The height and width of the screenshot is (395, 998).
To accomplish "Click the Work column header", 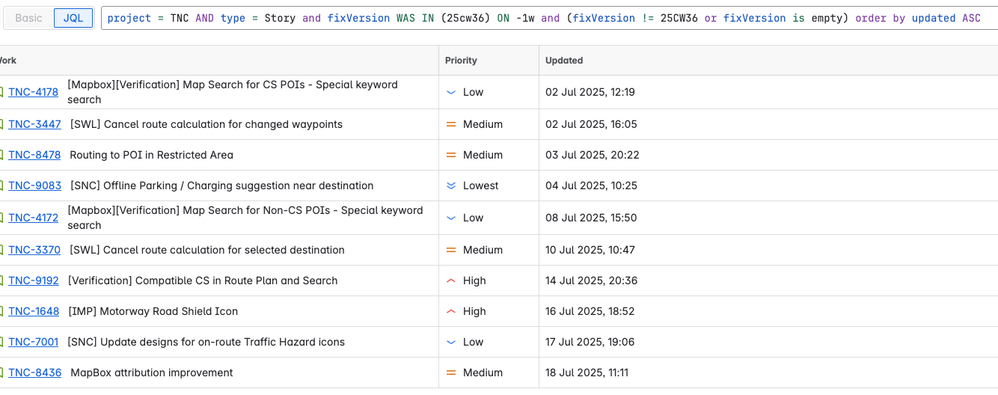I will click(x=8, y=60).
